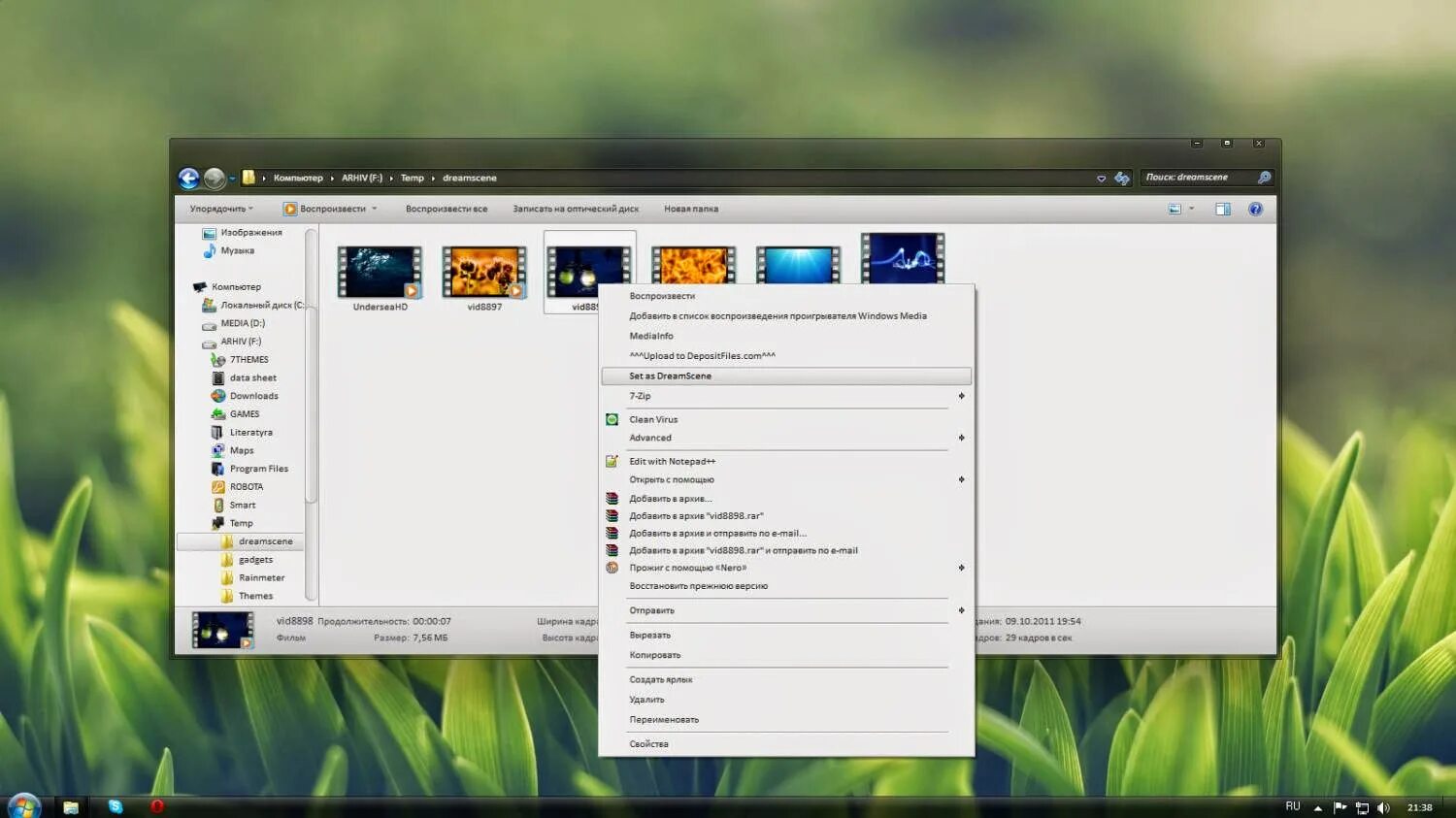
Task: Click the 21:38 taskbar clock
Action: point(1420,807)
